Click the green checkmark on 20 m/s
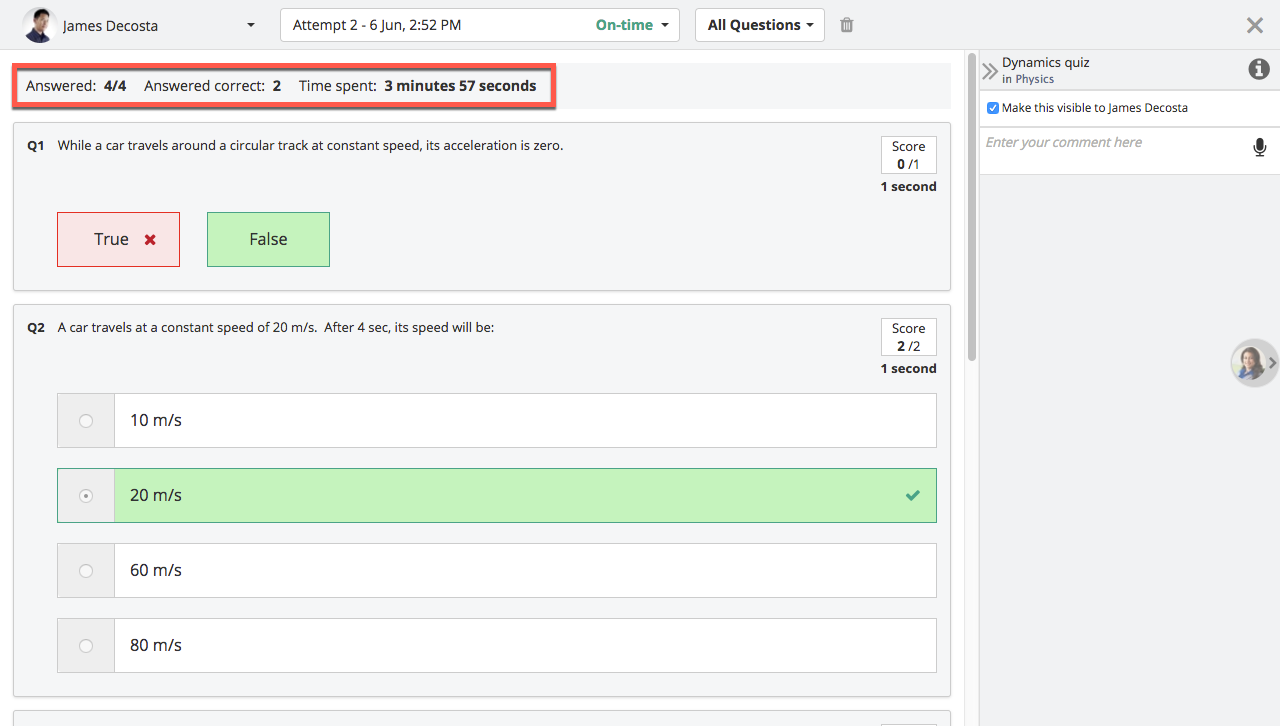1280x726 pixels. coord(912,495)
